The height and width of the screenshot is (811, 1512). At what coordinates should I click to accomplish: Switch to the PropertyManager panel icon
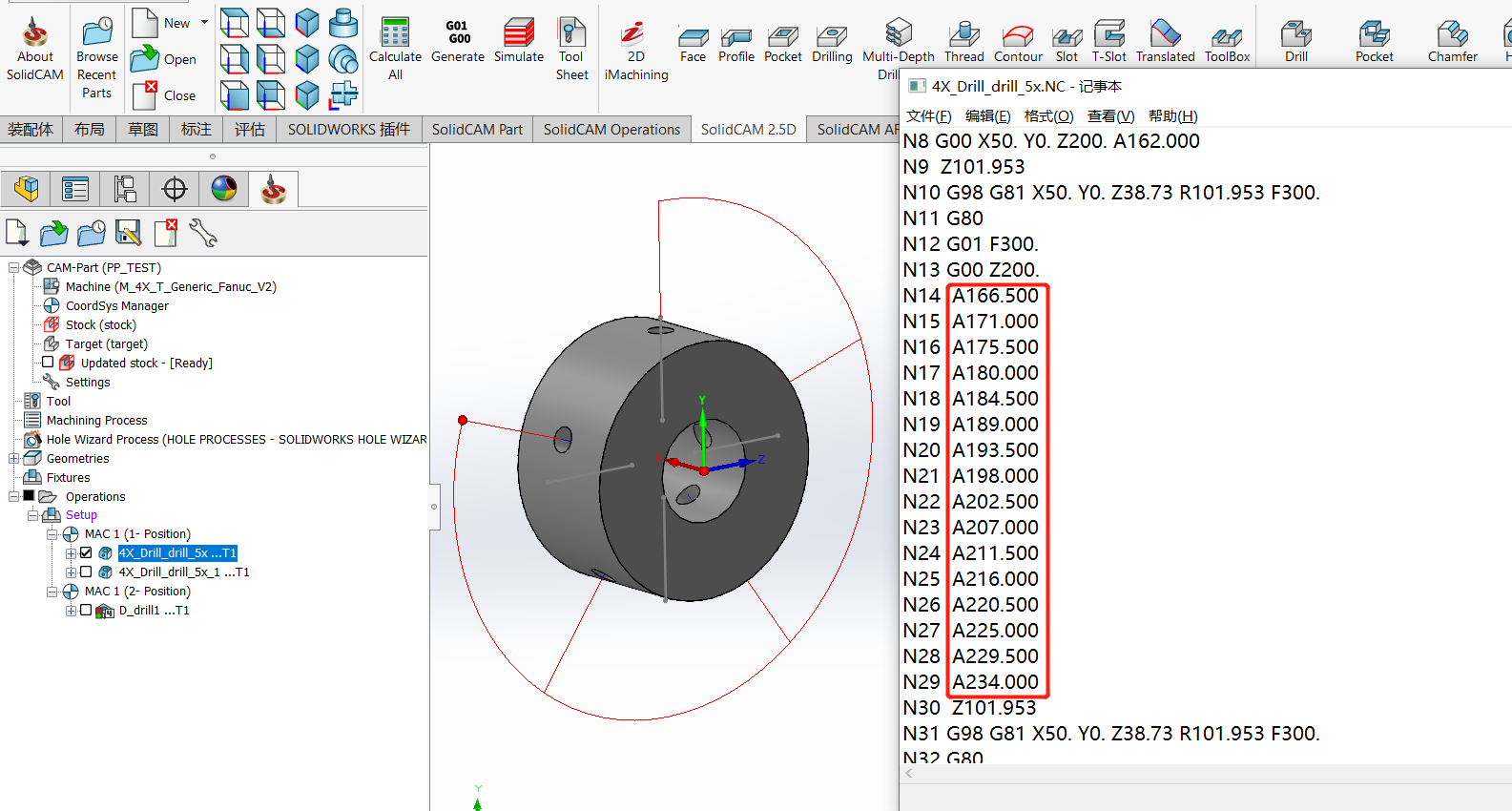[x=75, y=189]
